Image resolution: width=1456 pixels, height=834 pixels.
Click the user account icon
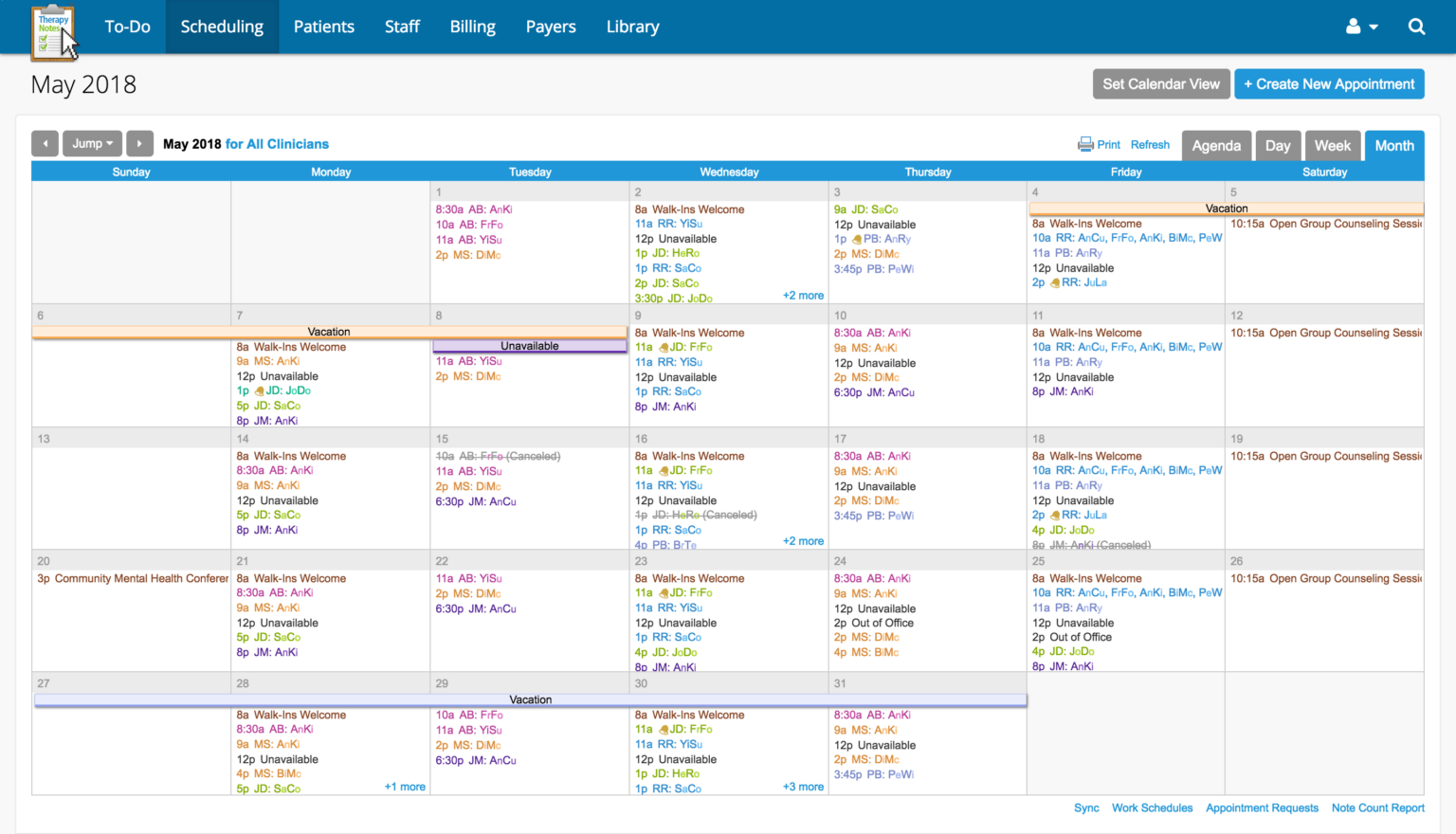click(x=1356, y=26)
